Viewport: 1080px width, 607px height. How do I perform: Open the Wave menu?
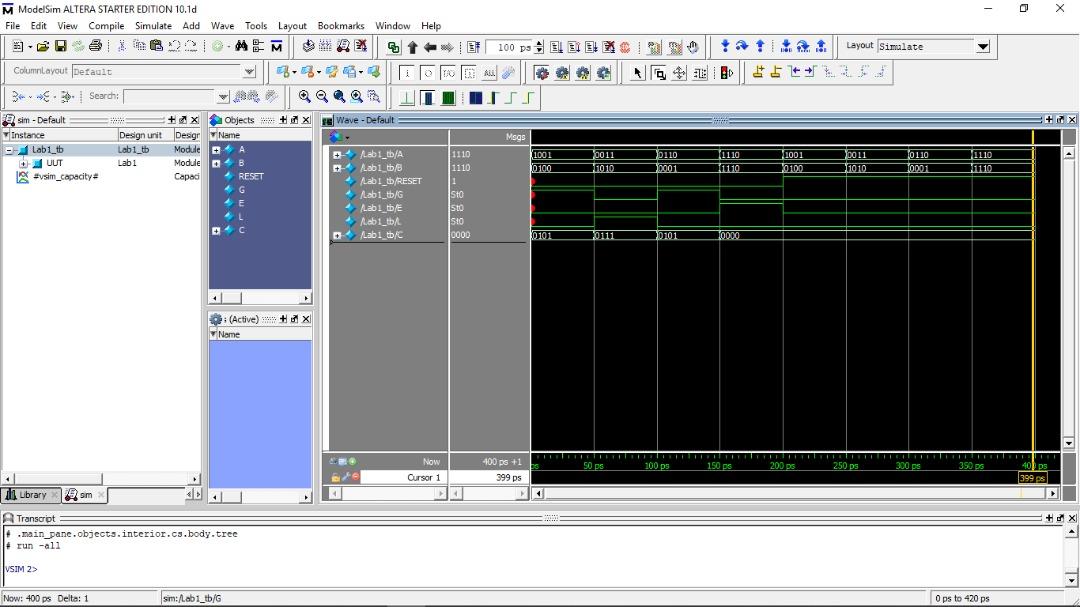pos(222,25)
